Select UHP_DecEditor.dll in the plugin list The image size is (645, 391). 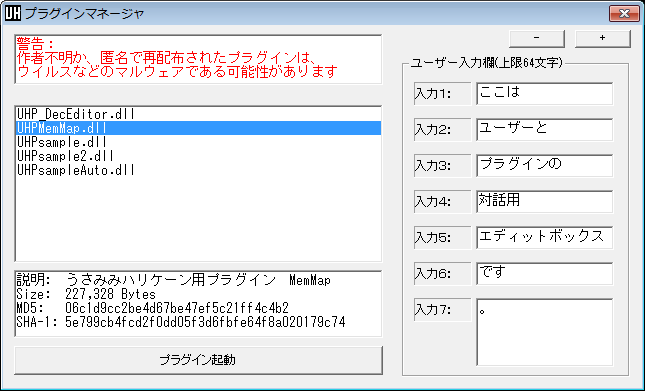coord(198,114)
